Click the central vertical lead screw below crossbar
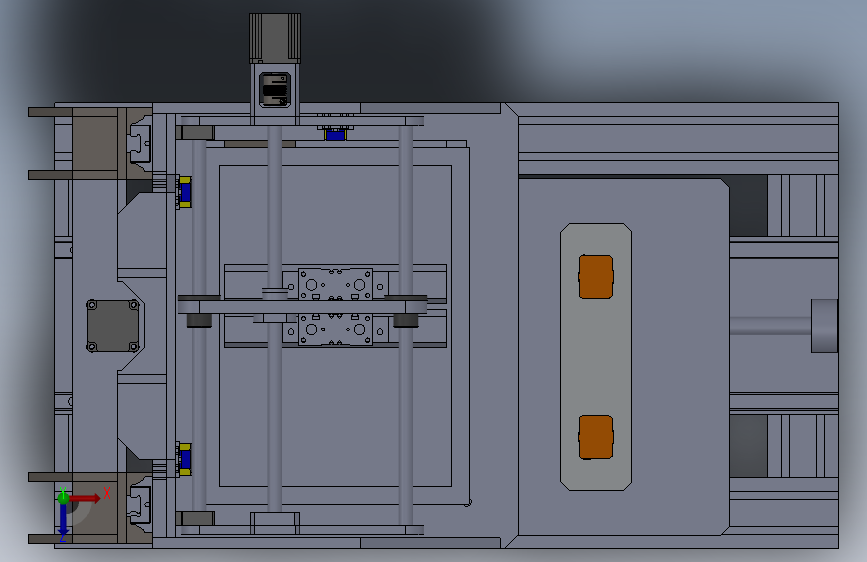867x562 pixels. pos(275,415)
